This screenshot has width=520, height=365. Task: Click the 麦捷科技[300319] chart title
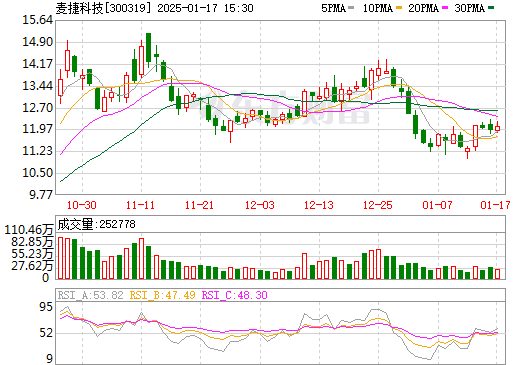(x=103, y=8)
